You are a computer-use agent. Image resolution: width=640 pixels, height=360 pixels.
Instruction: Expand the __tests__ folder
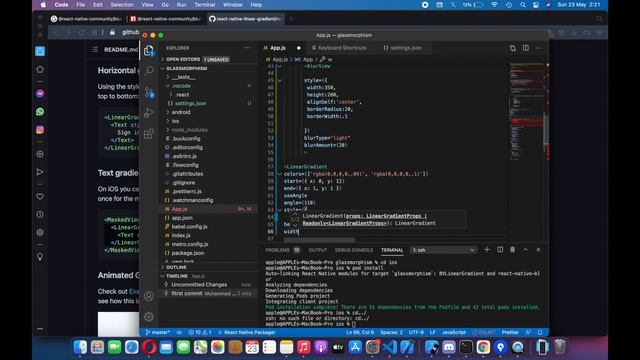click(183, 77)
